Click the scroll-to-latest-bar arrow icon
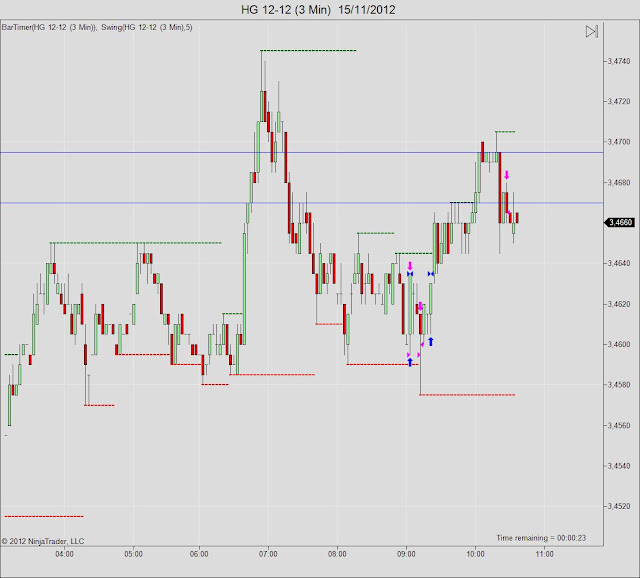 point(592,31)
